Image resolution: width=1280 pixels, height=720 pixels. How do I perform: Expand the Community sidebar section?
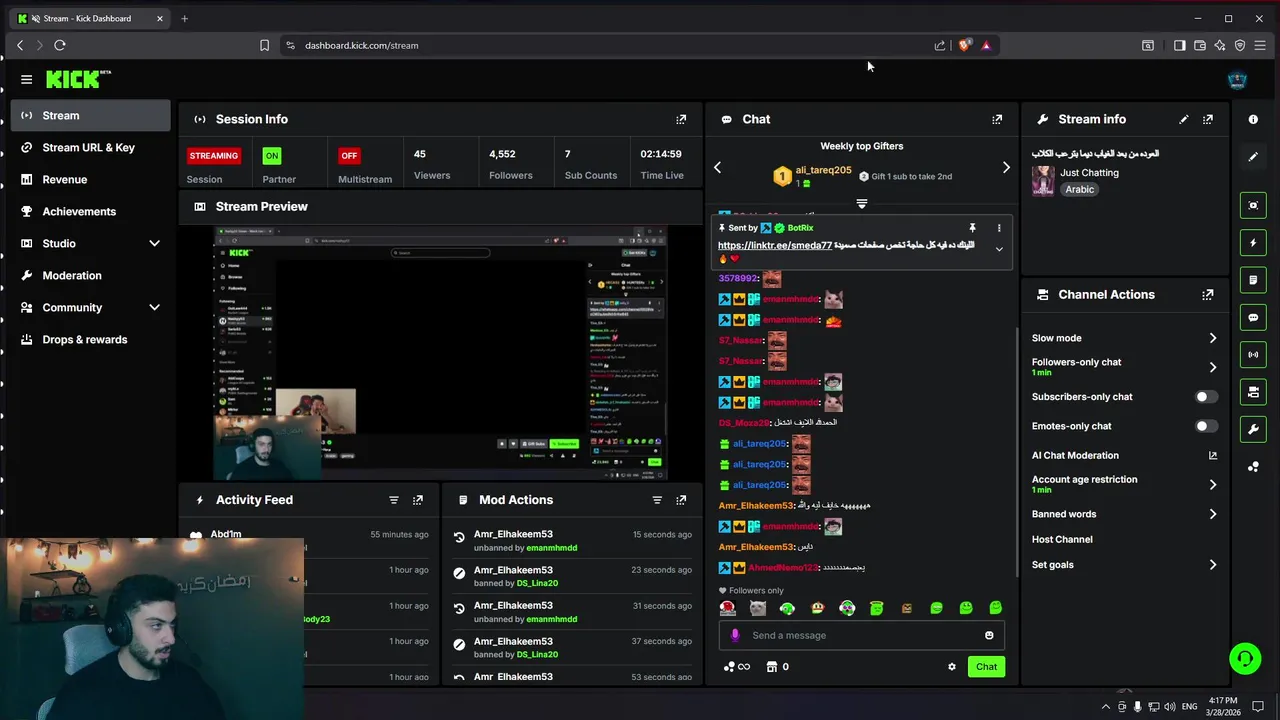pyautogui.click(x=154, y=307)
